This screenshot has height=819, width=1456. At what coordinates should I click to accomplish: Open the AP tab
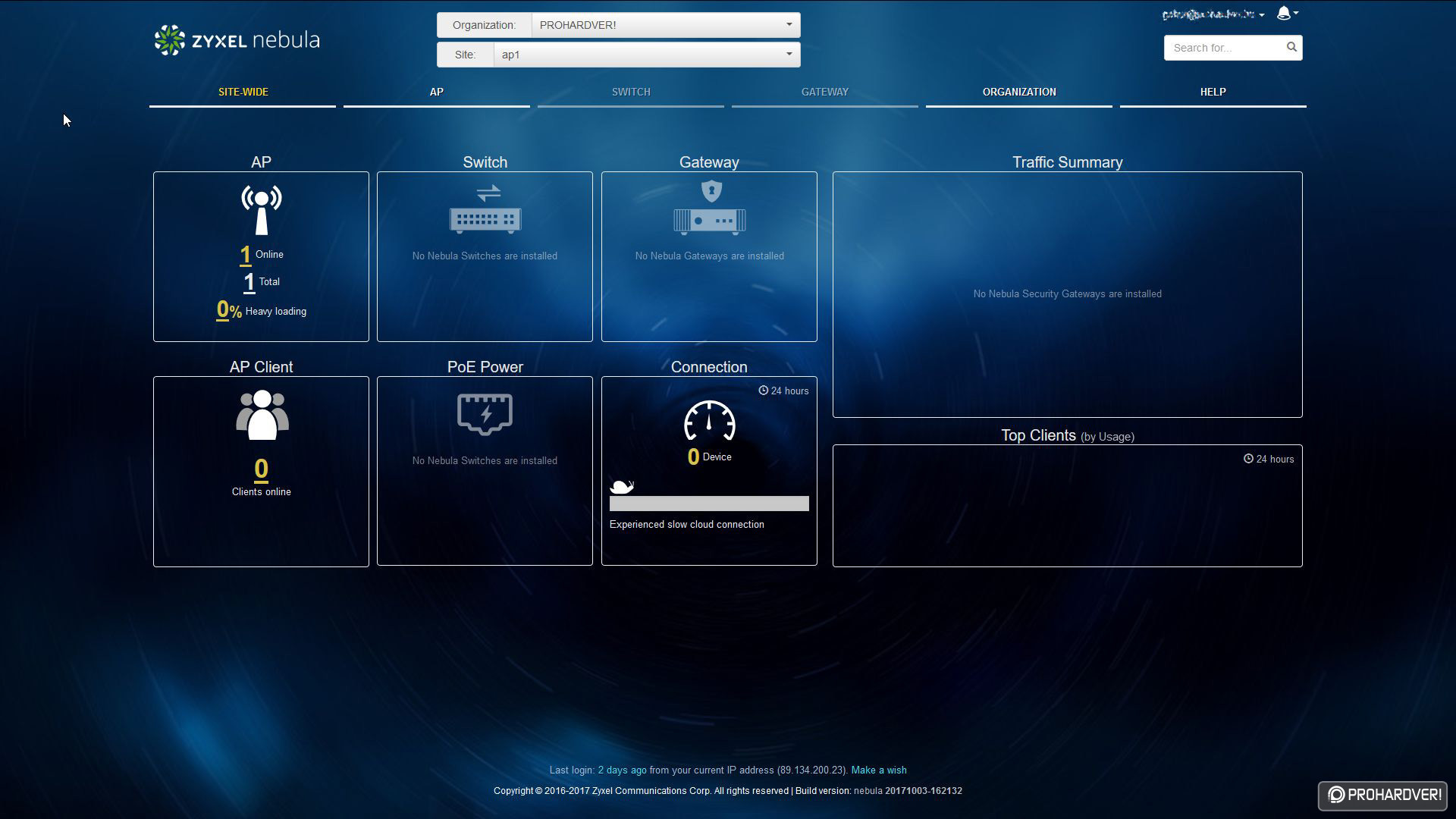pyautogui.click(x=437, y=92)
